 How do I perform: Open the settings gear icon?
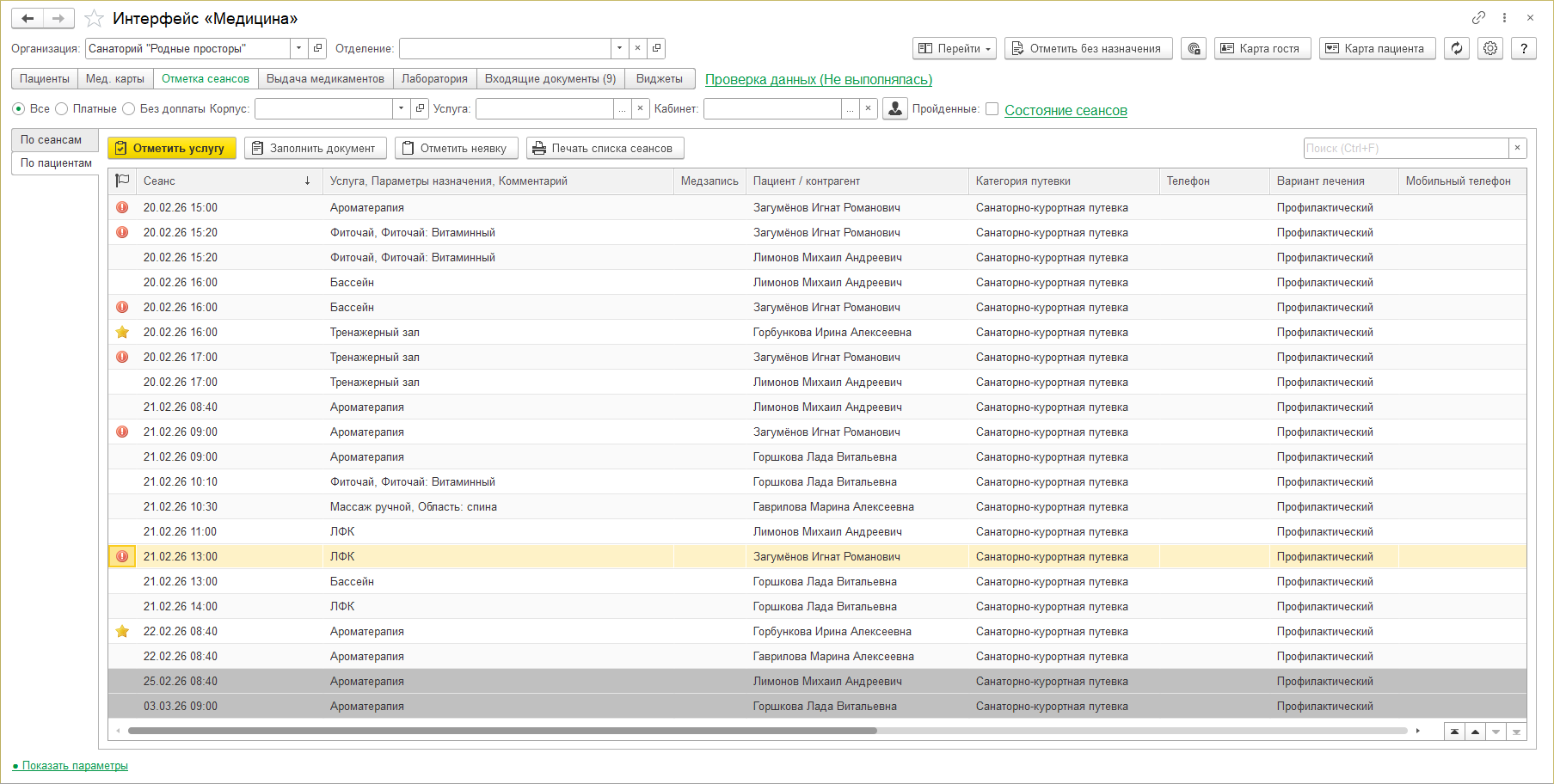click(x=1490, y=49)
